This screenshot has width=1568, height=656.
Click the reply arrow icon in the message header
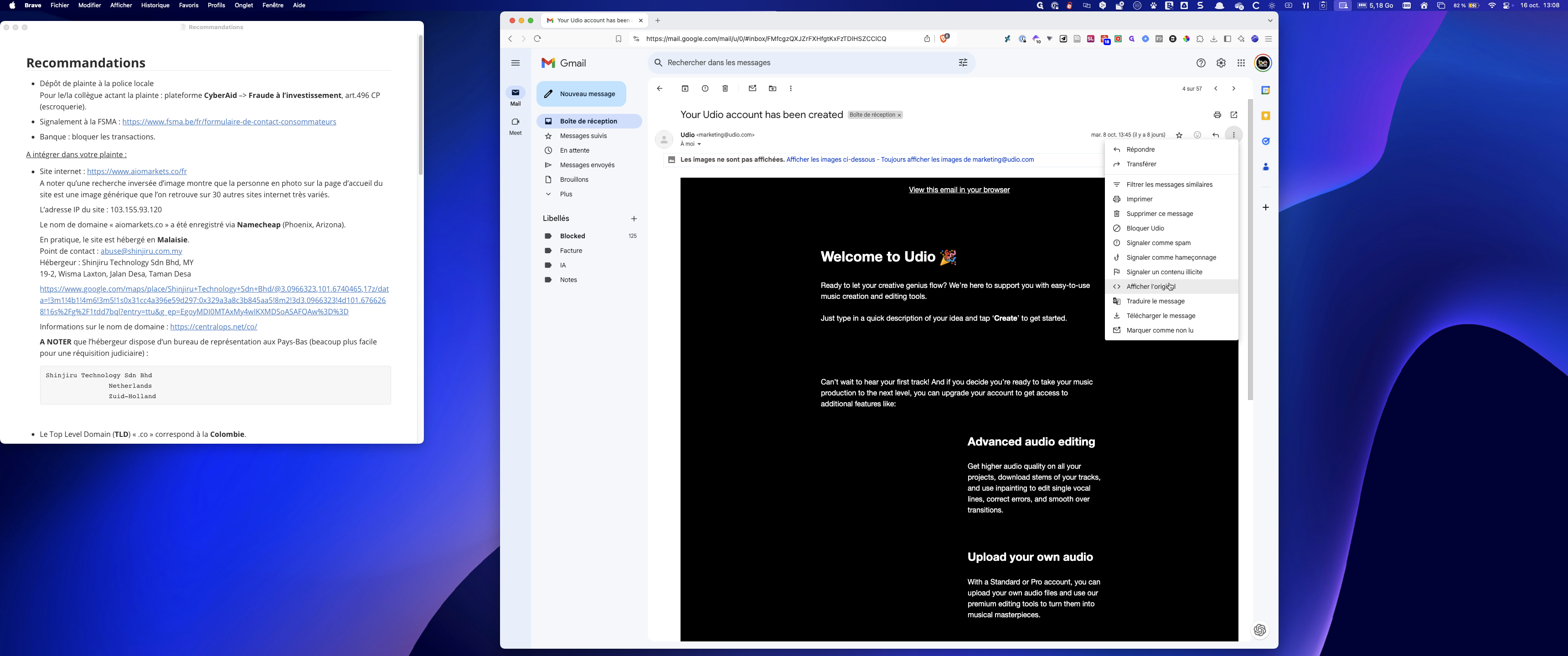click(x=1216, y=135)
